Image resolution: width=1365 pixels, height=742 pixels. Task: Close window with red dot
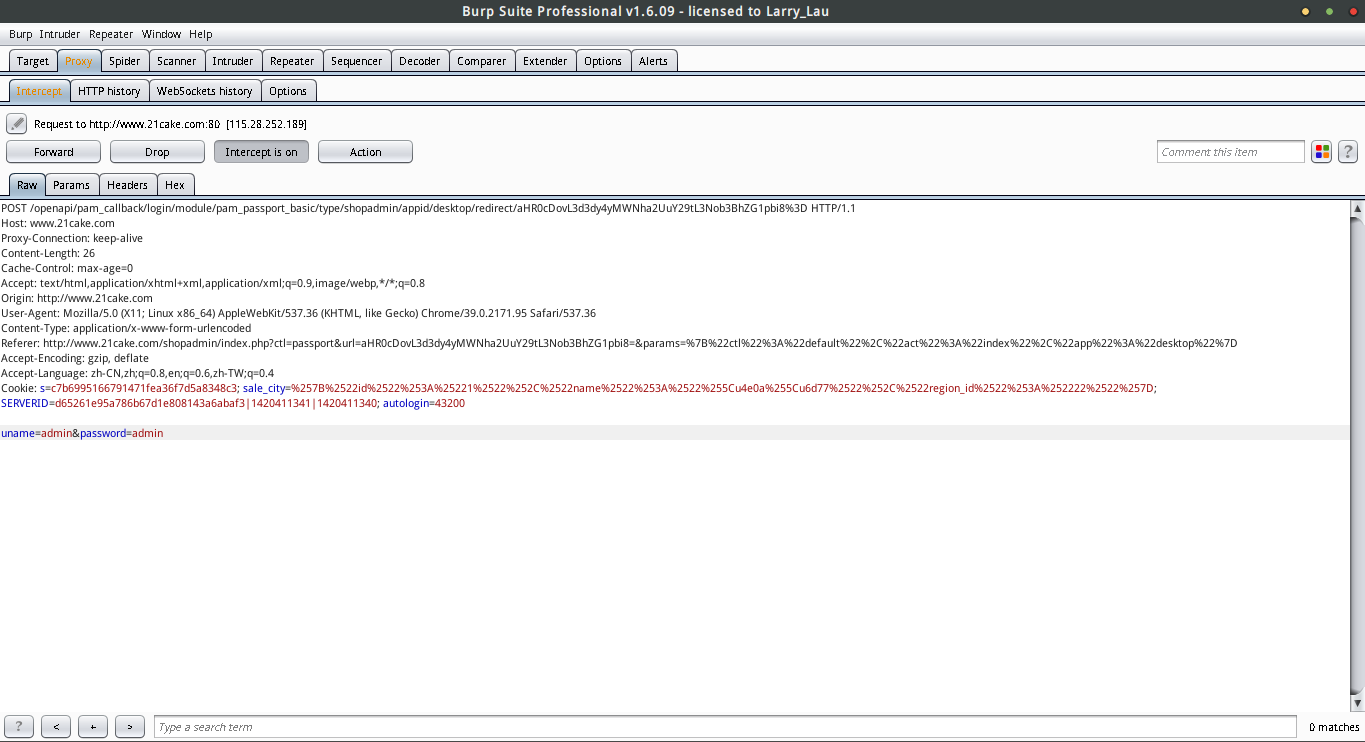click(x=1353, y=11)
